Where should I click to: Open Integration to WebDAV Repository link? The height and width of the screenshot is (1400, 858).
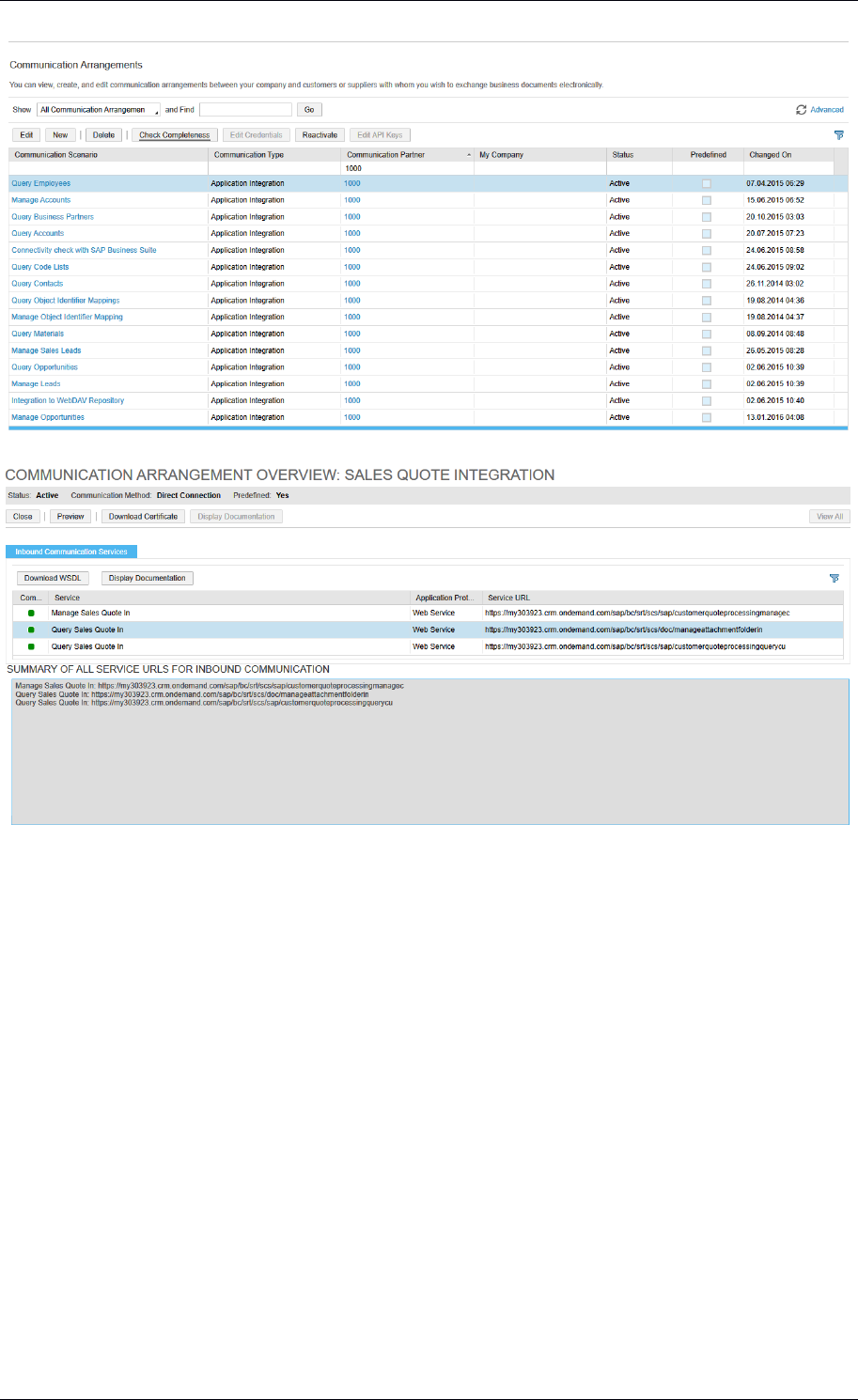tap(68, 400)
